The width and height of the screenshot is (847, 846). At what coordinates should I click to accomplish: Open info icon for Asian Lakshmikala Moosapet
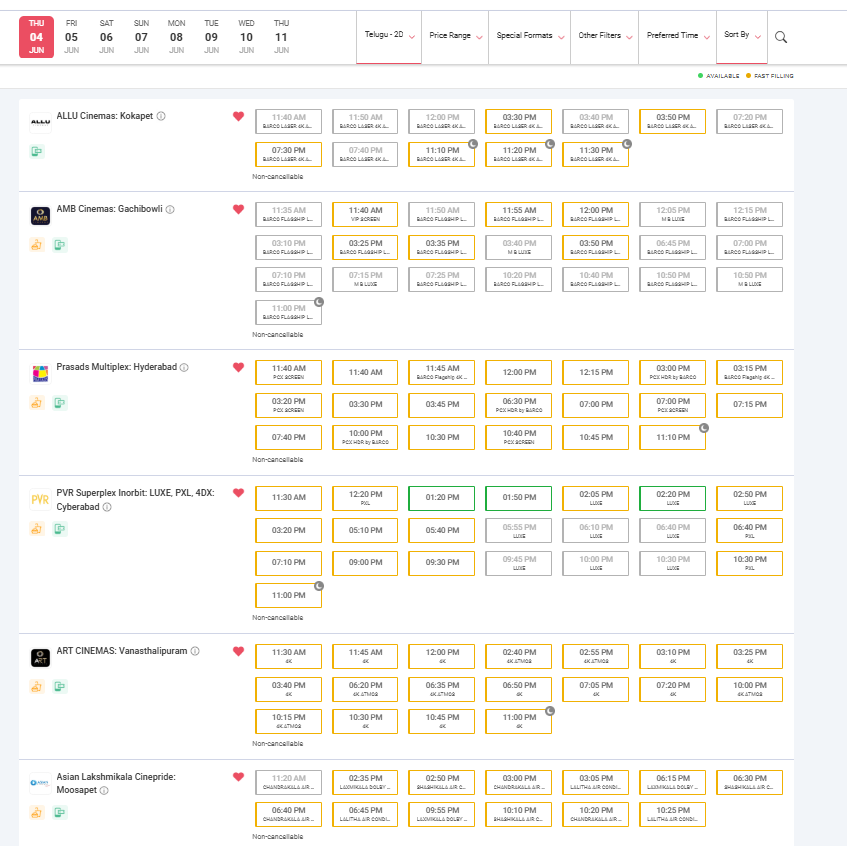click(104, 790)
